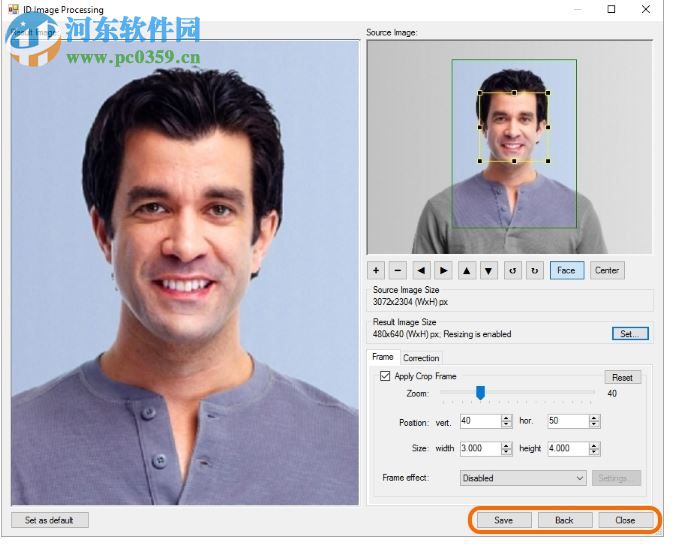Click the frame height input field

(568, 449)
